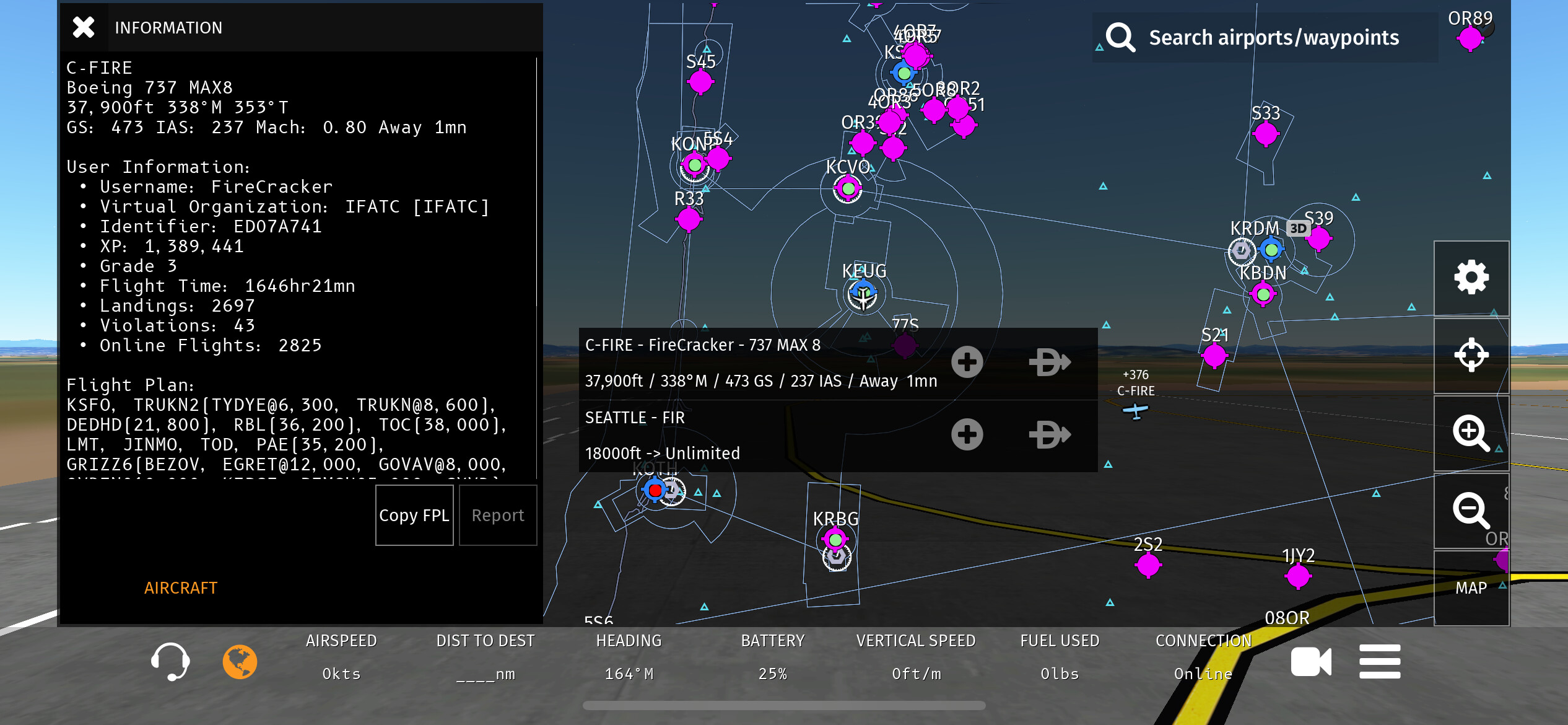Open ATC headset icon
The image size is (1568, 725).
tap(170, 661)
